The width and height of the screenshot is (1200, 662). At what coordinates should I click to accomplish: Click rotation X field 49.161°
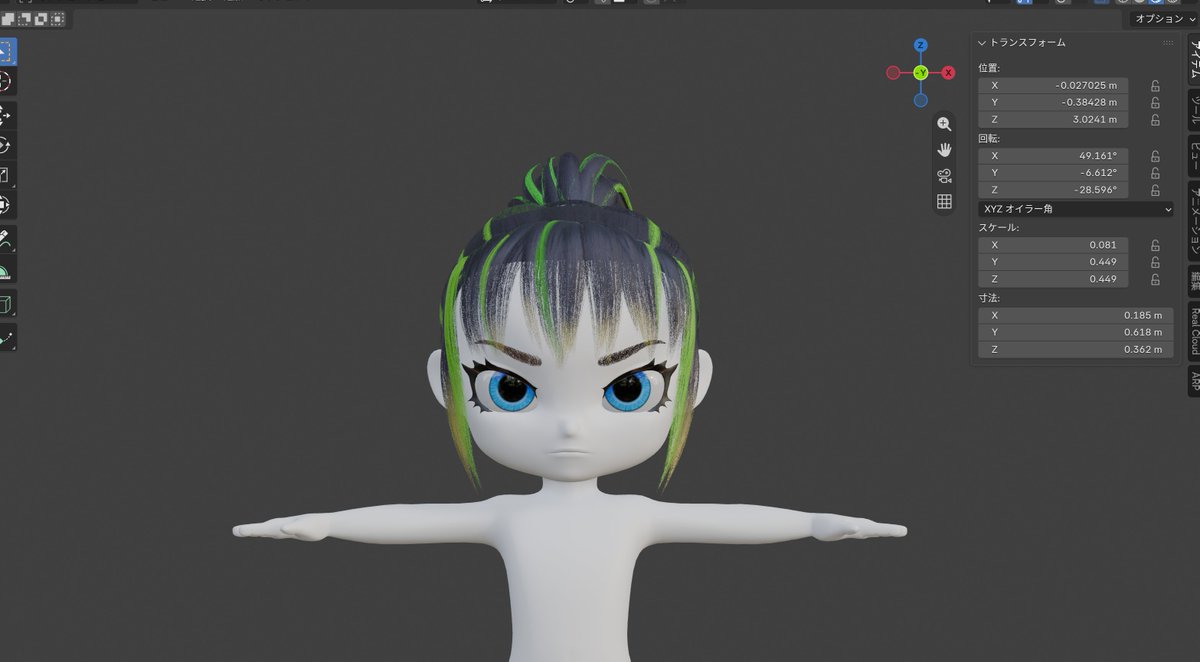click(x=1053, y=156)
